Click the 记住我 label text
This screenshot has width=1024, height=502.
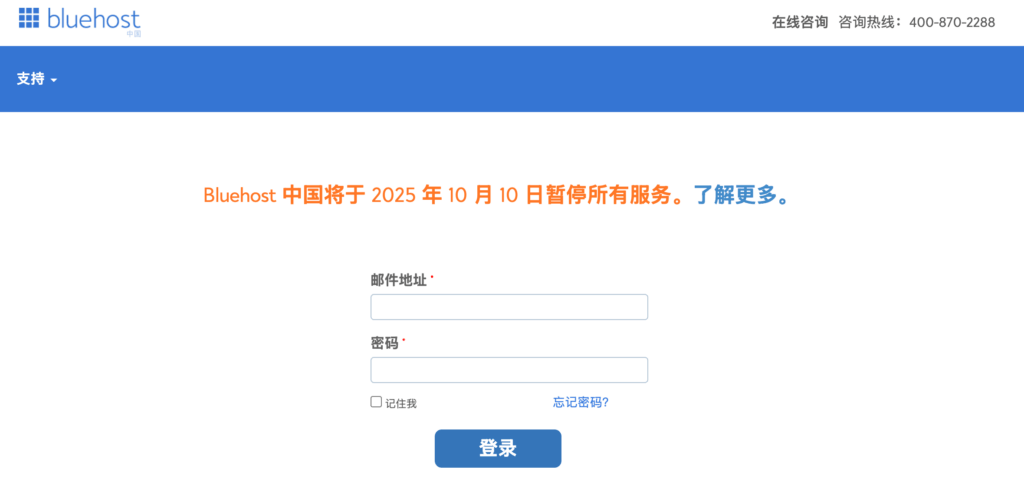tap(400, 403)
